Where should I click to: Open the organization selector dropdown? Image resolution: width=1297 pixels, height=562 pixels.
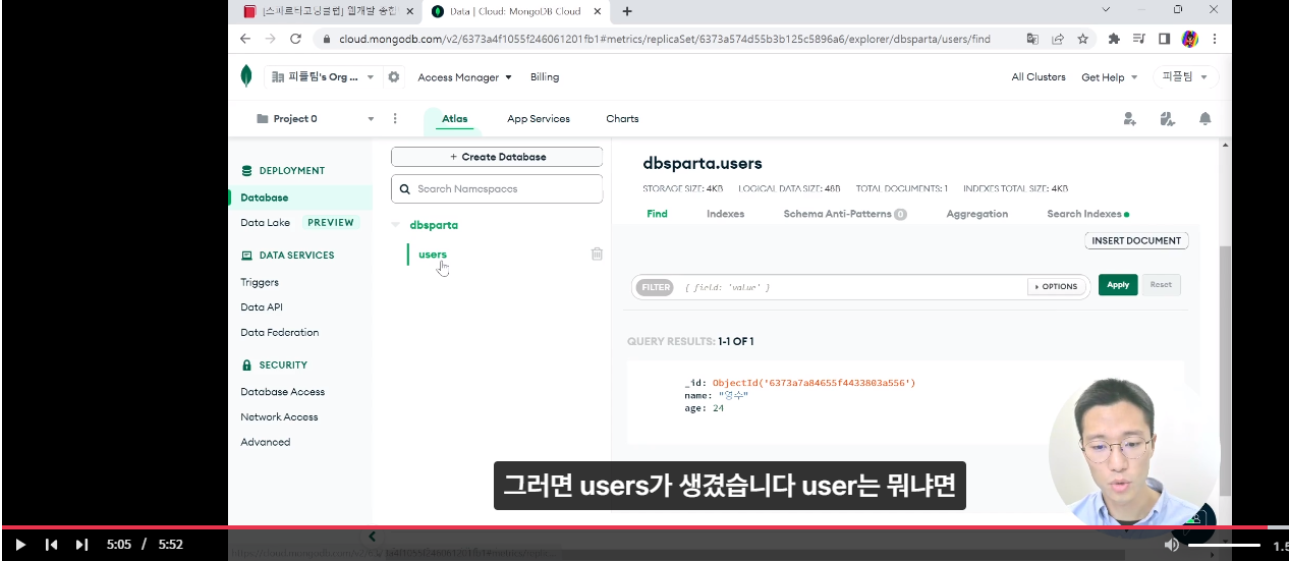coord(322,77)
